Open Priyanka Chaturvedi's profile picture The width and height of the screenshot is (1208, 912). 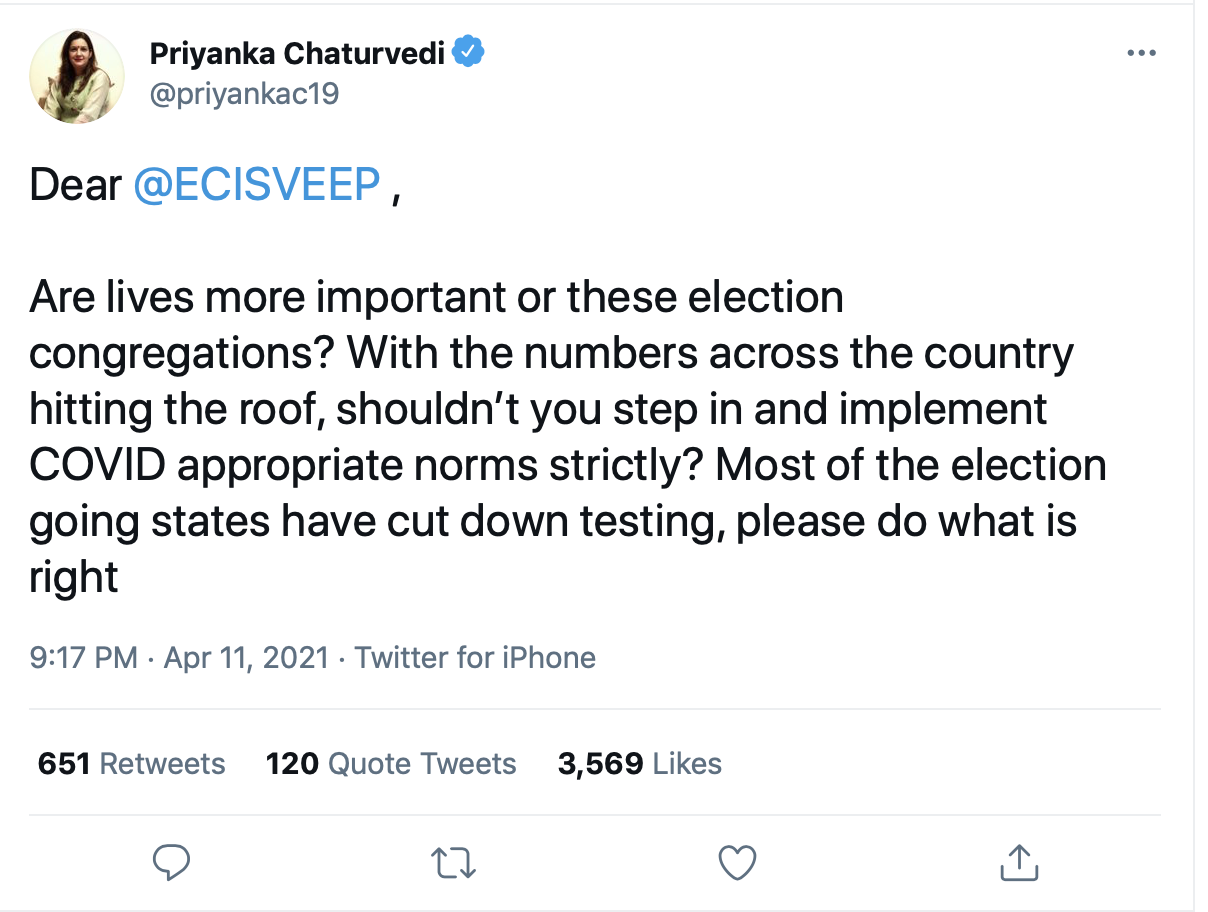click(x=77, y=76)
